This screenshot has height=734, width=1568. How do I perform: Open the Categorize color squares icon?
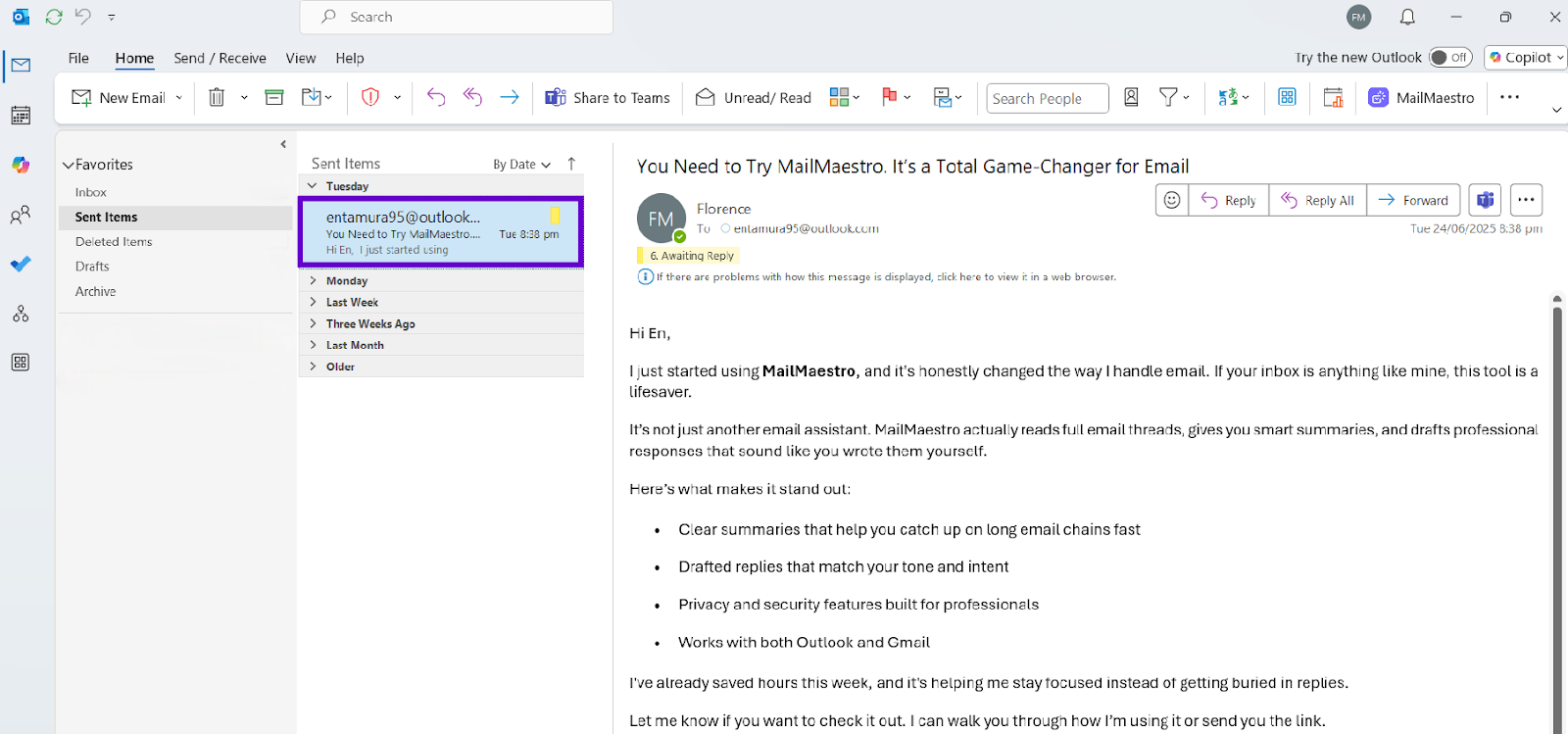[839, 97]
